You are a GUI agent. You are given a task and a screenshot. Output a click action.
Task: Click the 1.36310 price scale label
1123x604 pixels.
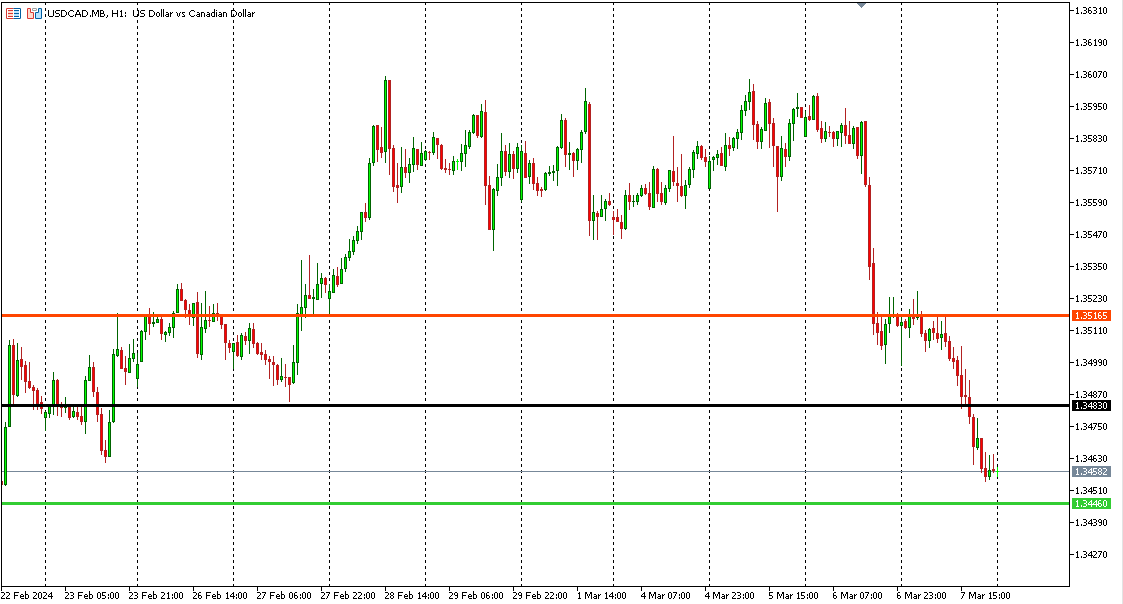[1090, 11]
